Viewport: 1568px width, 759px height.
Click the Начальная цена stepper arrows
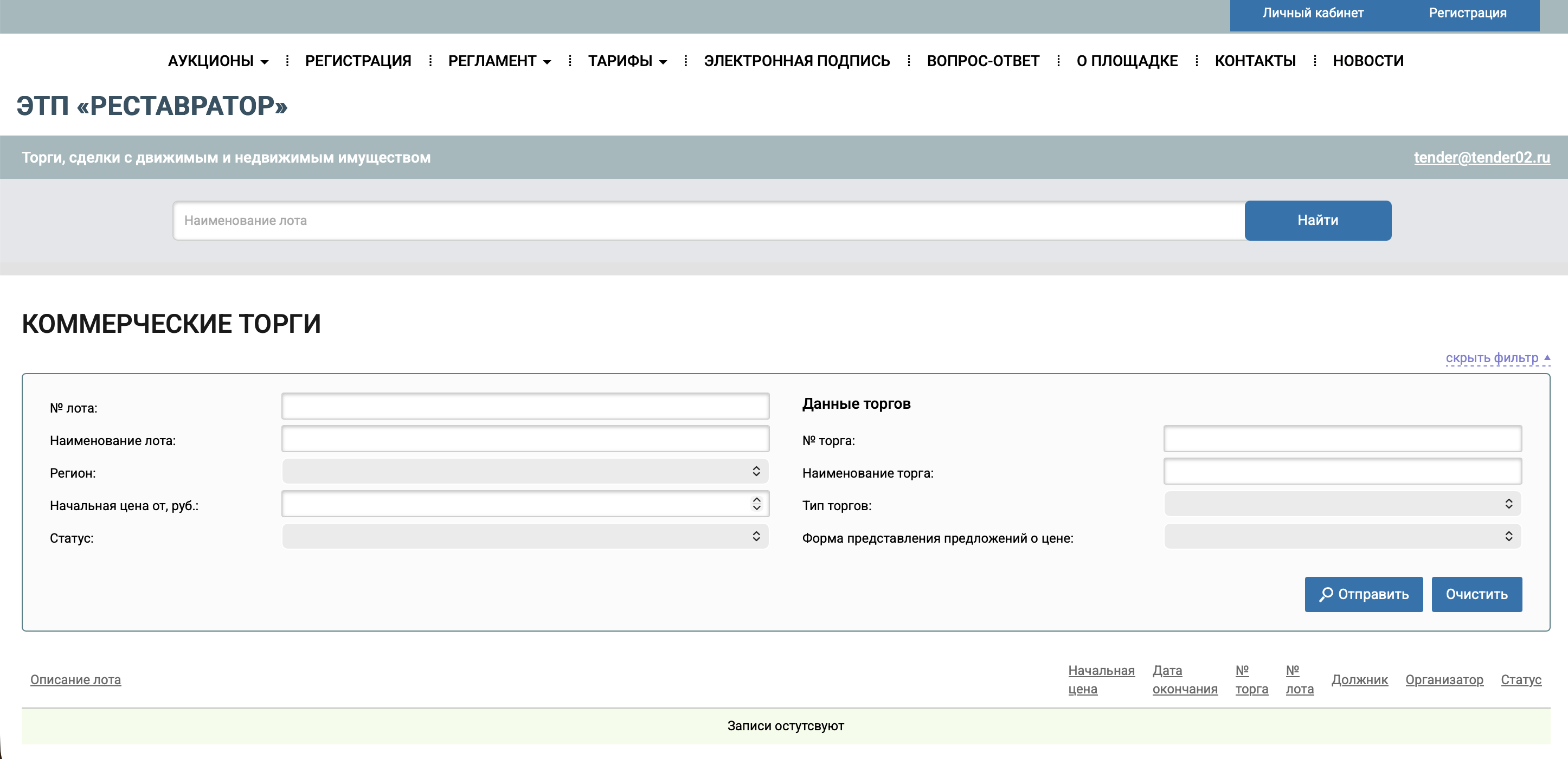pos(756,504)
